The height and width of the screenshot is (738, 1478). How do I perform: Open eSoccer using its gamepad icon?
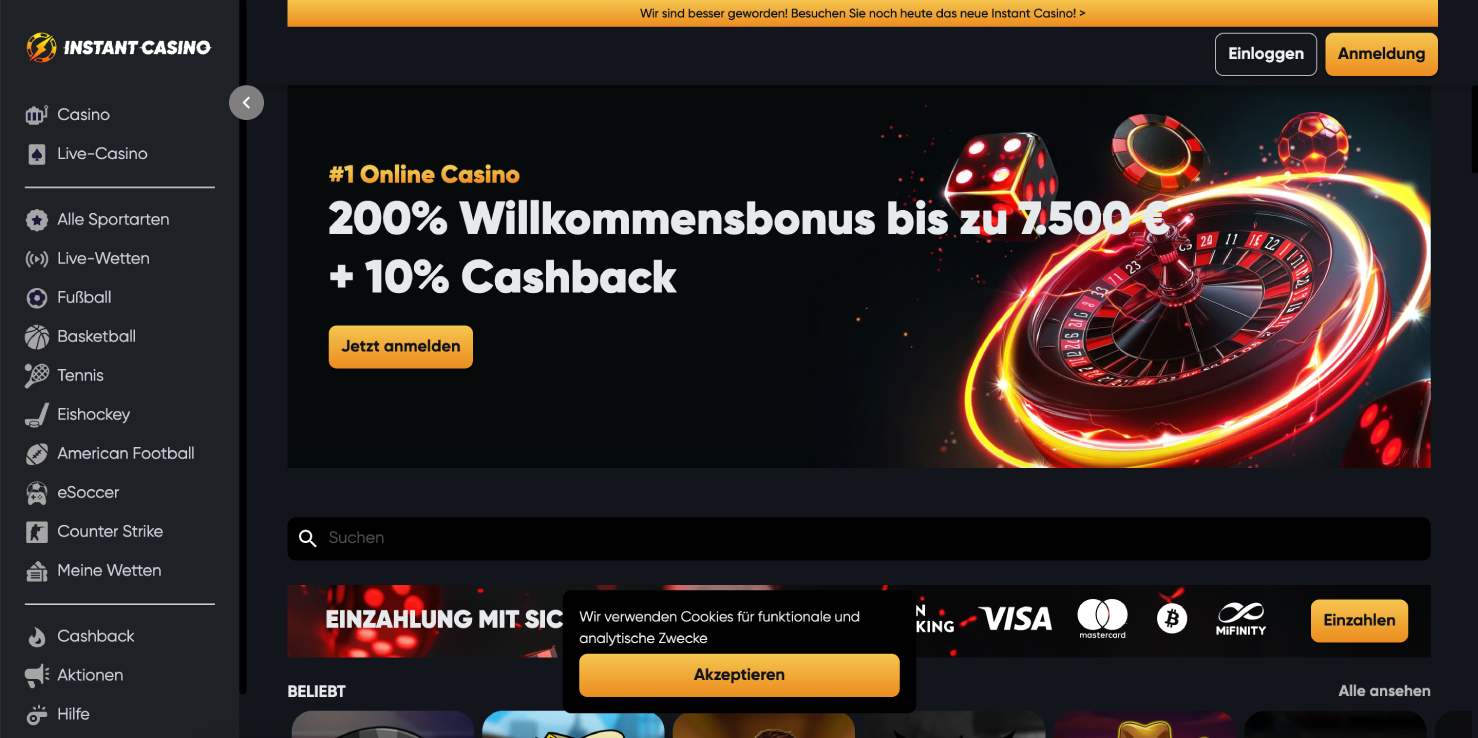pyautogui.click(x=37, y=493)
